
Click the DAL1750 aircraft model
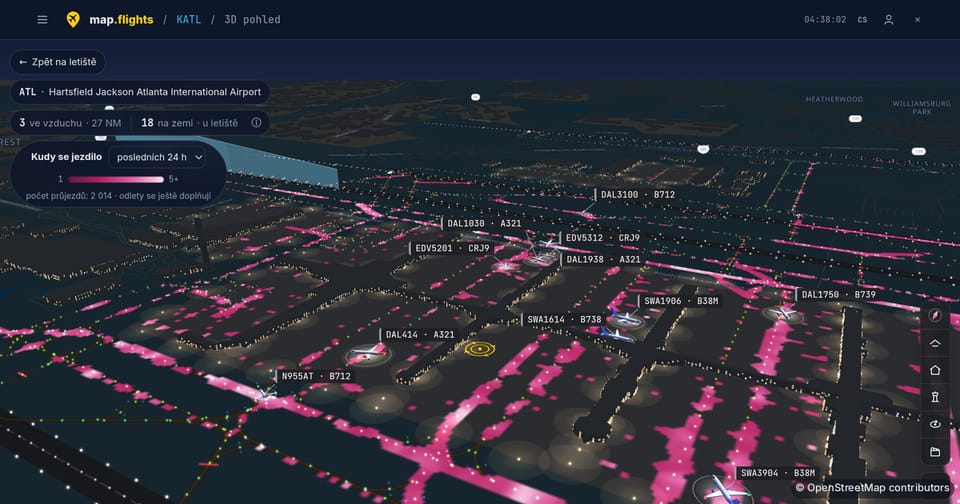783,314
